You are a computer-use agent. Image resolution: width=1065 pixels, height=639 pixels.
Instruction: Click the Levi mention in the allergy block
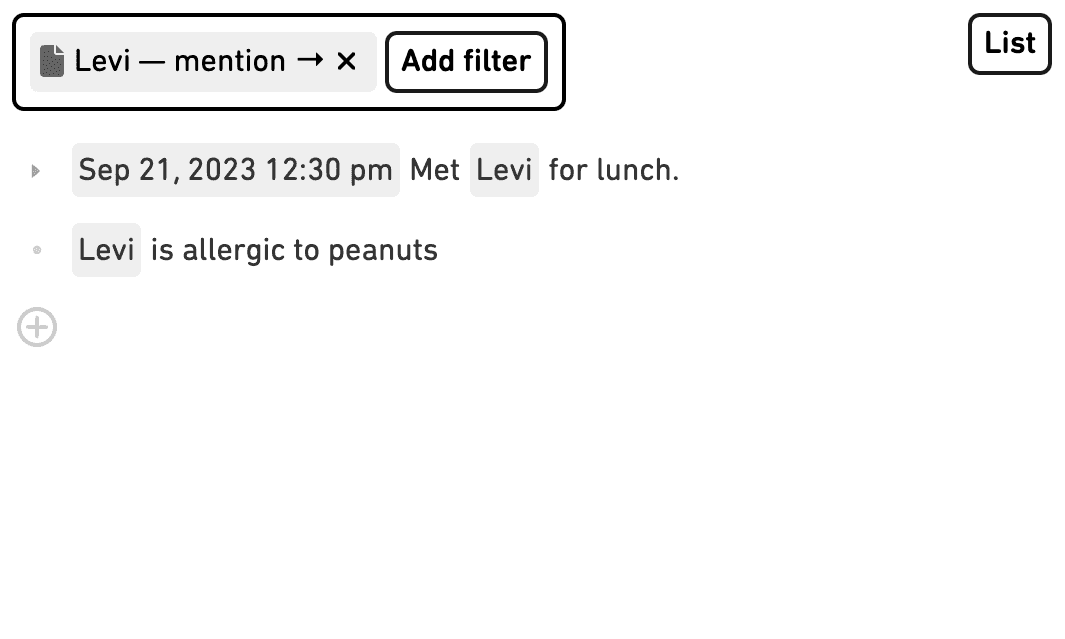tap(106, 249)
